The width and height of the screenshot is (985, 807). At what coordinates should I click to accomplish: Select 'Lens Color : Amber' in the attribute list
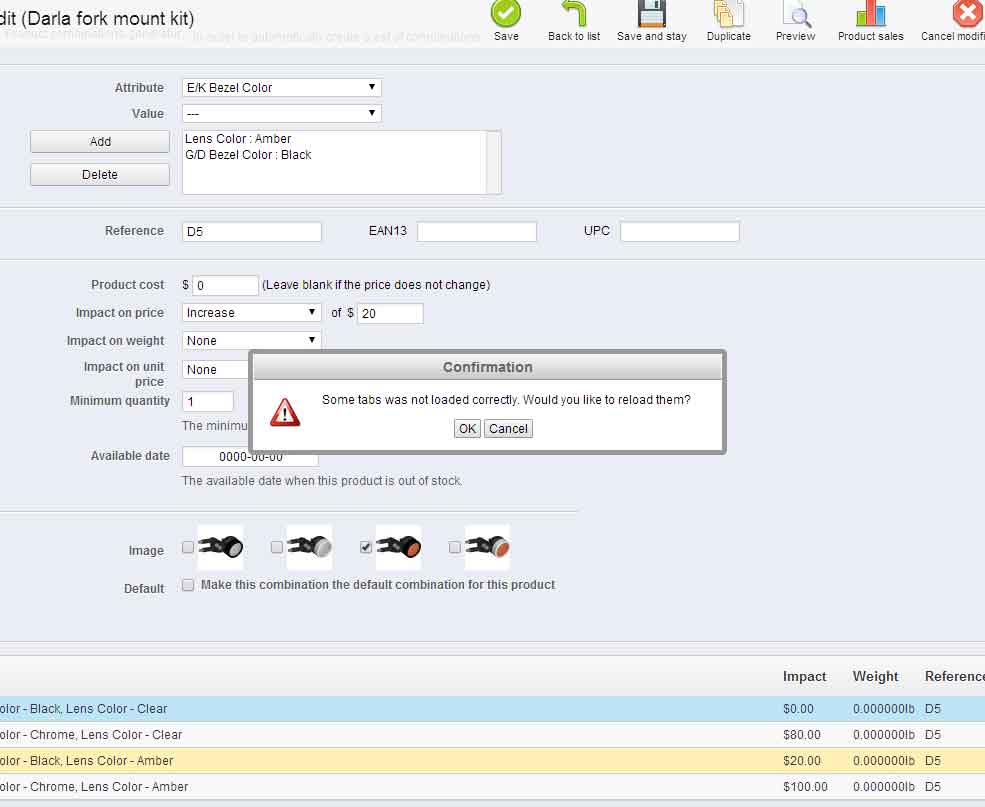click(238, 139)
